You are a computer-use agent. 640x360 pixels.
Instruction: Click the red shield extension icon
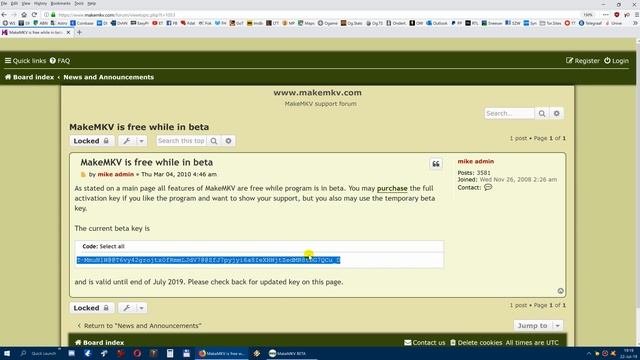coord(617,15)
